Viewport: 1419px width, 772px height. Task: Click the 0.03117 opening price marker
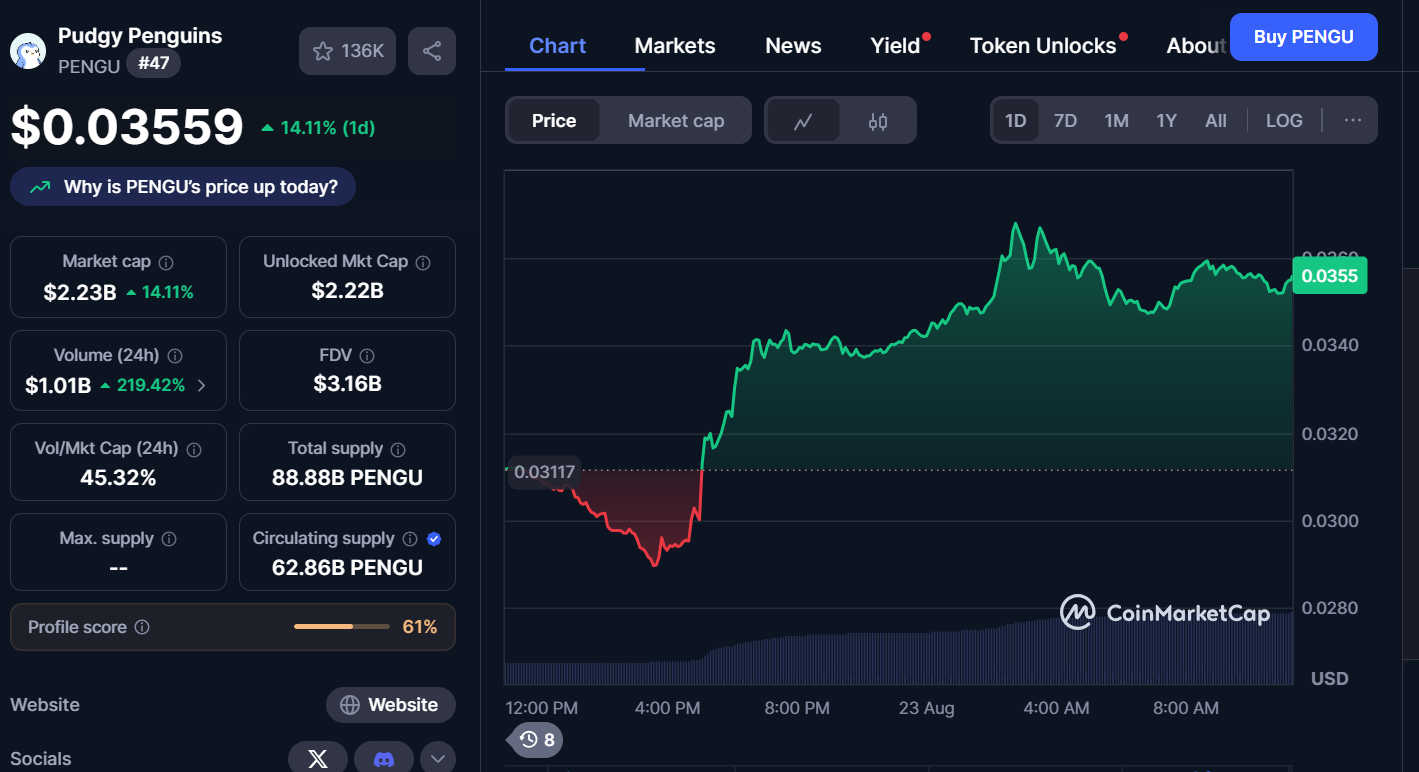tap(544, 471)
